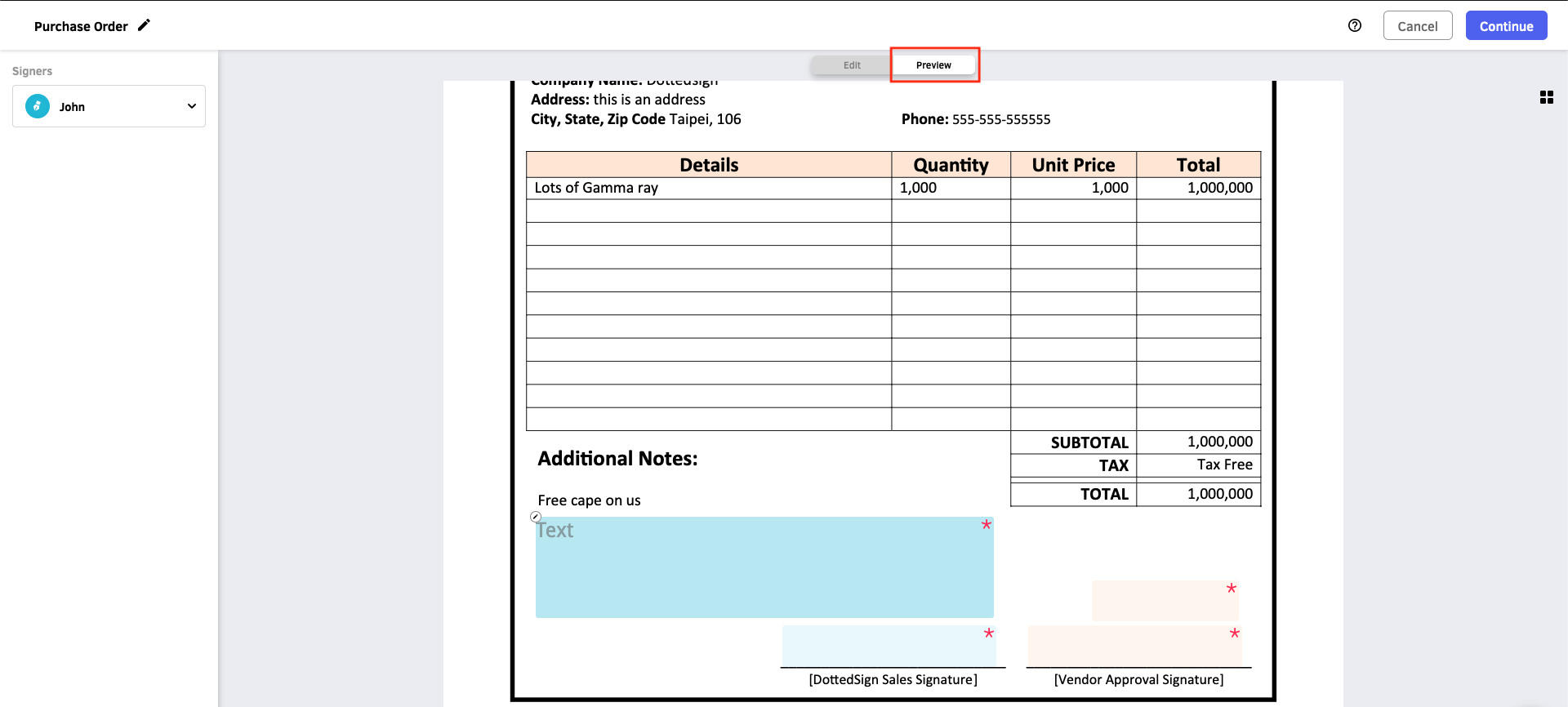Image resolution: width=1568 pixels, height=707 pixels.
Task: Click the 'Tax Free' value
Action: pos(1224,465)
